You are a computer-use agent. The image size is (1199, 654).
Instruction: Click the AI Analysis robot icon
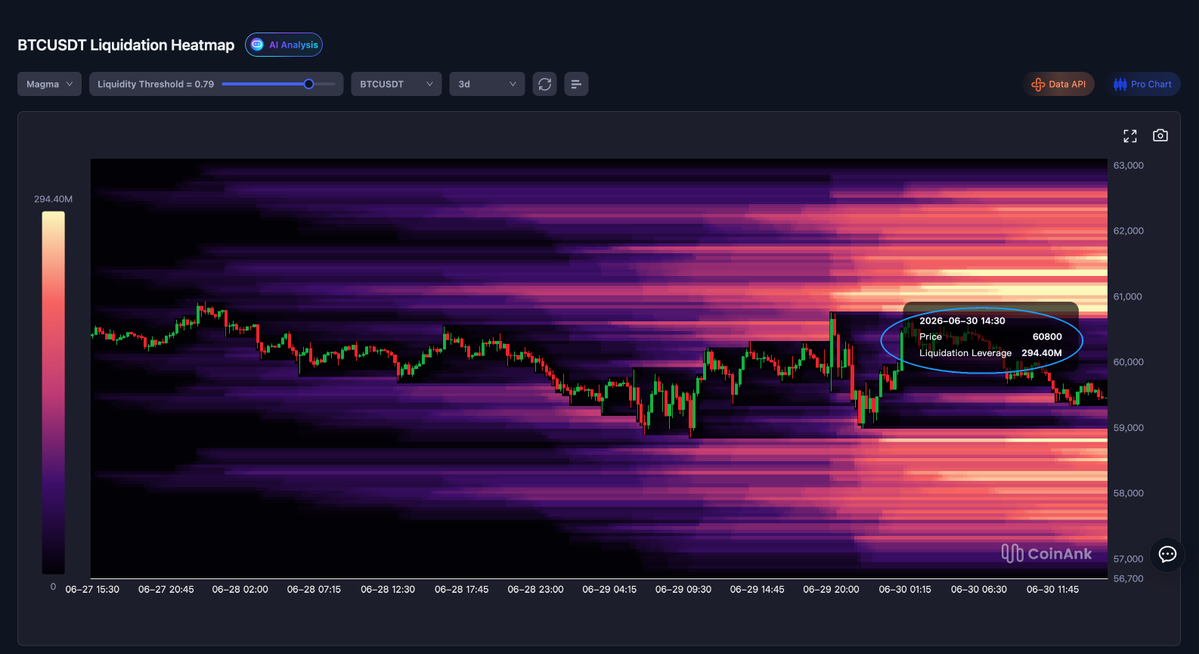257,45
